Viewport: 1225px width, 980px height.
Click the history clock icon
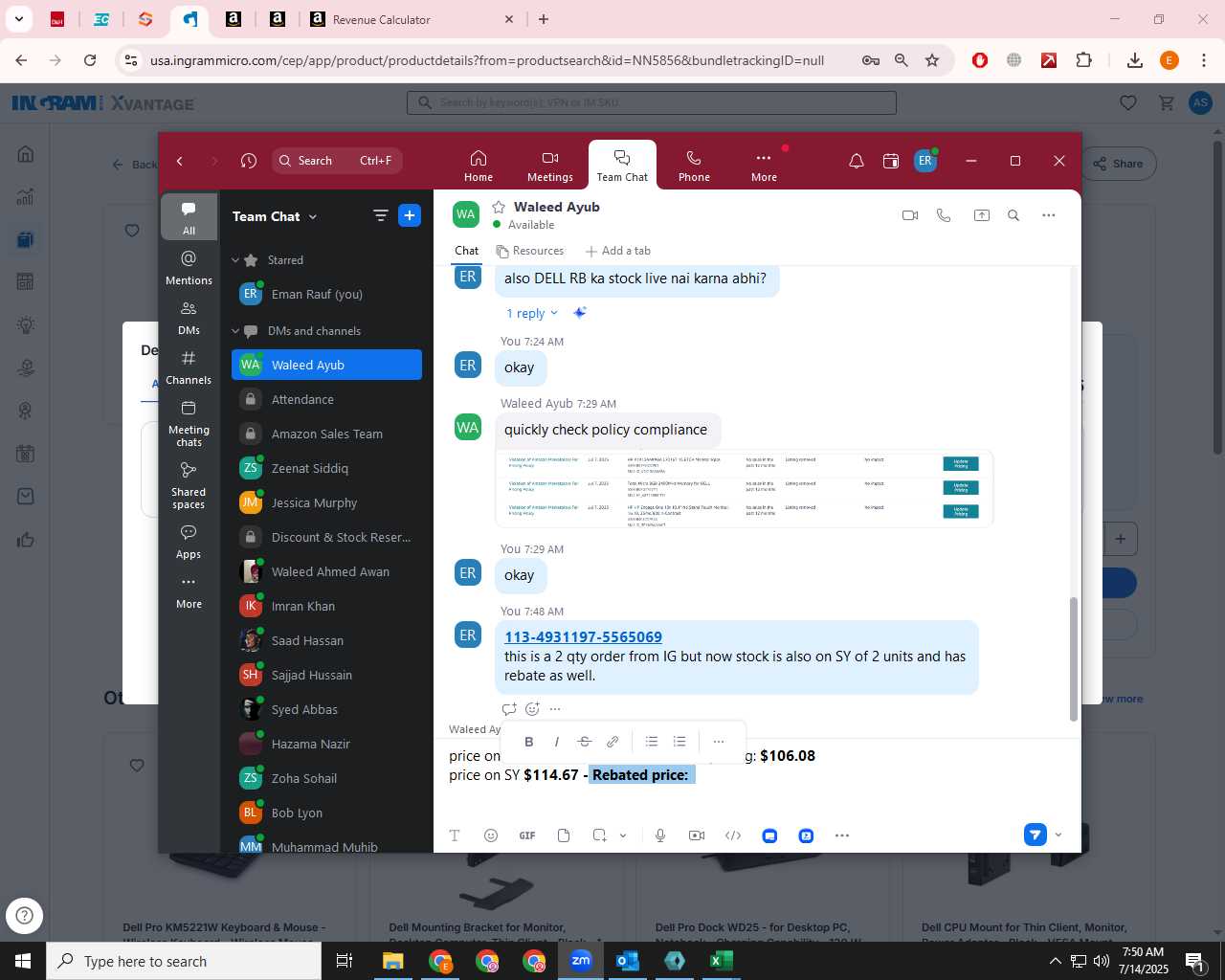(x=249, y=161)
